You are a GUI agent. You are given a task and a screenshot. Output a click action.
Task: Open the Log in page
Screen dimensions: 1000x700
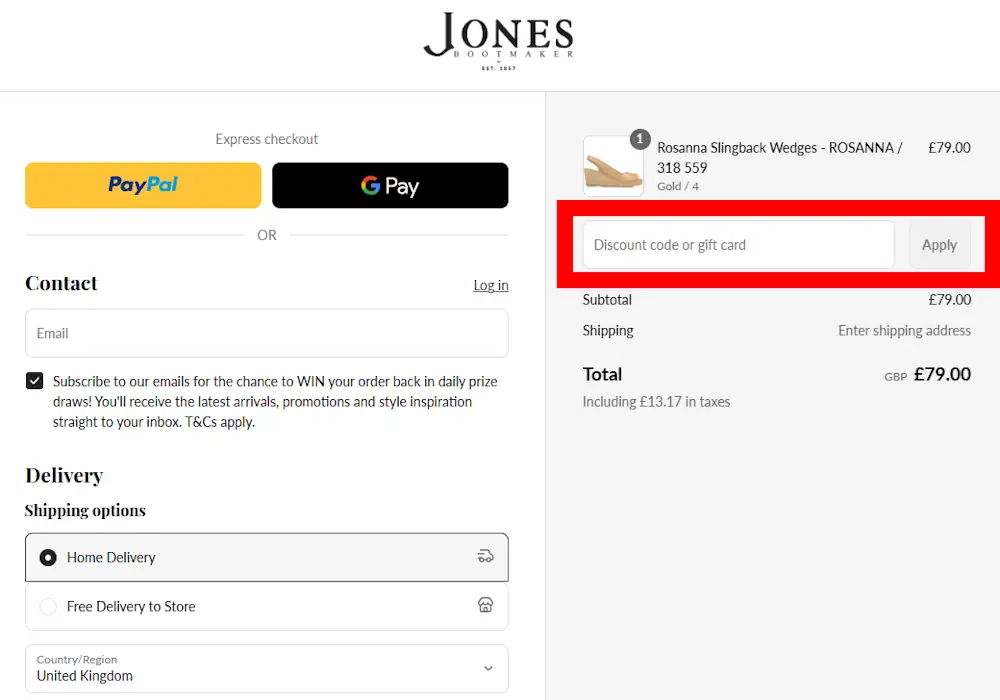491,285
